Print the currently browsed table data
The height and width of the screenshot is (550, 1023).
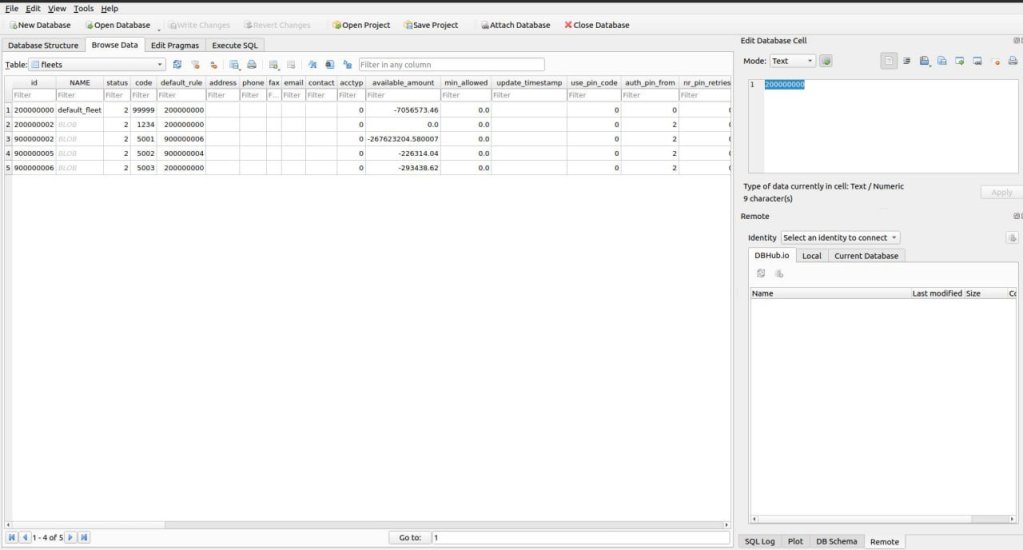click(x=251, y=64)
